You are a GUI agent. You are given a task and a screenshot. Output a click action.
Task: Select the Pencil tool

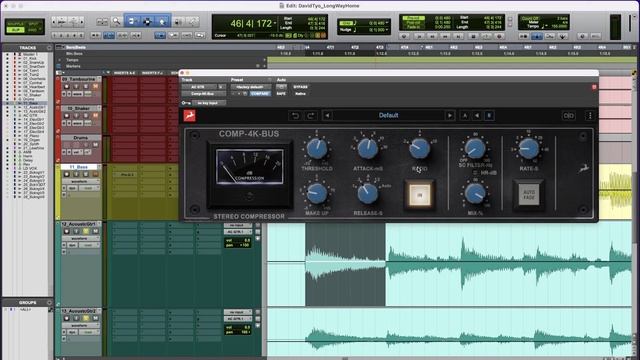[x=193, y=21]
